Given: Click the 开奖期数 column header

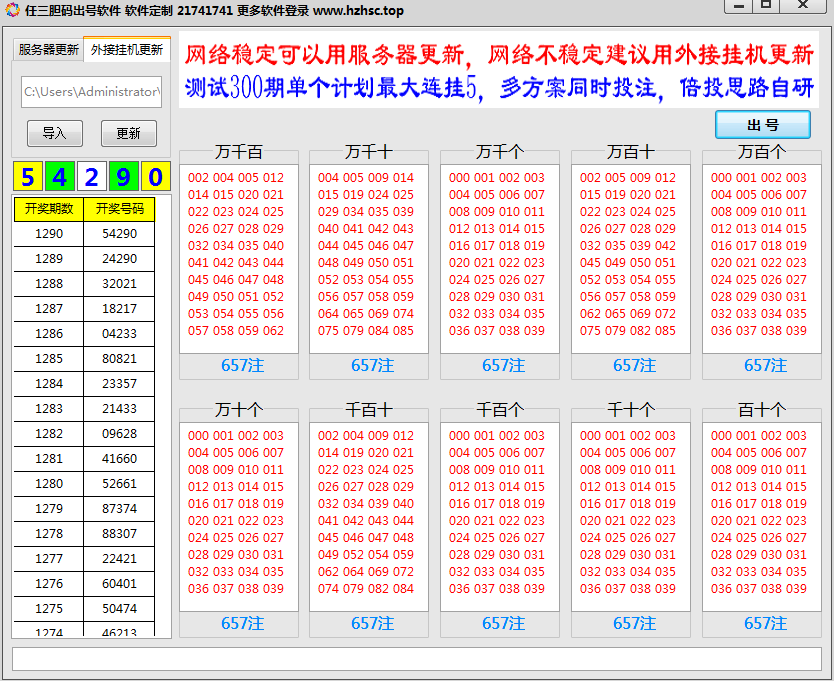Looking at the screenshot, I should (48, 209).
